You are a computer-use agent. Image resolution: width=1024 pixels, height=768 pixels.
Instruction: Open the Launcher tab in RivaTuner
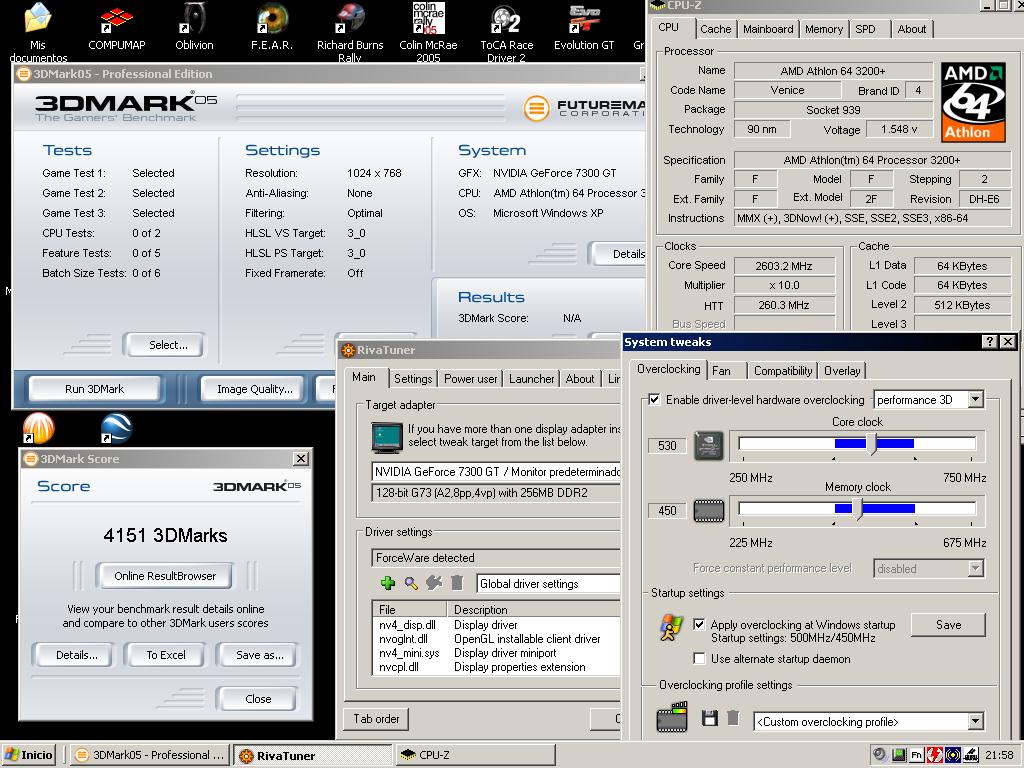pos(532,379)
